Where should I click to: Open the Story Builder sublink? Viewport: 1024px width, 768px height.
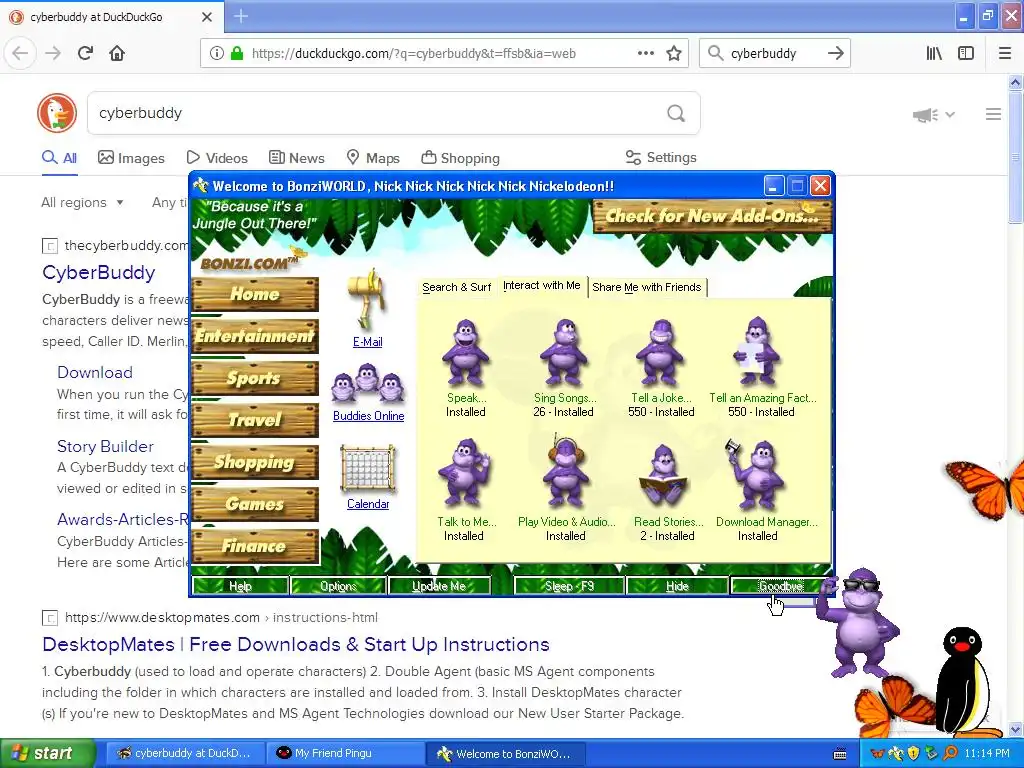click(x=105, y=446)
